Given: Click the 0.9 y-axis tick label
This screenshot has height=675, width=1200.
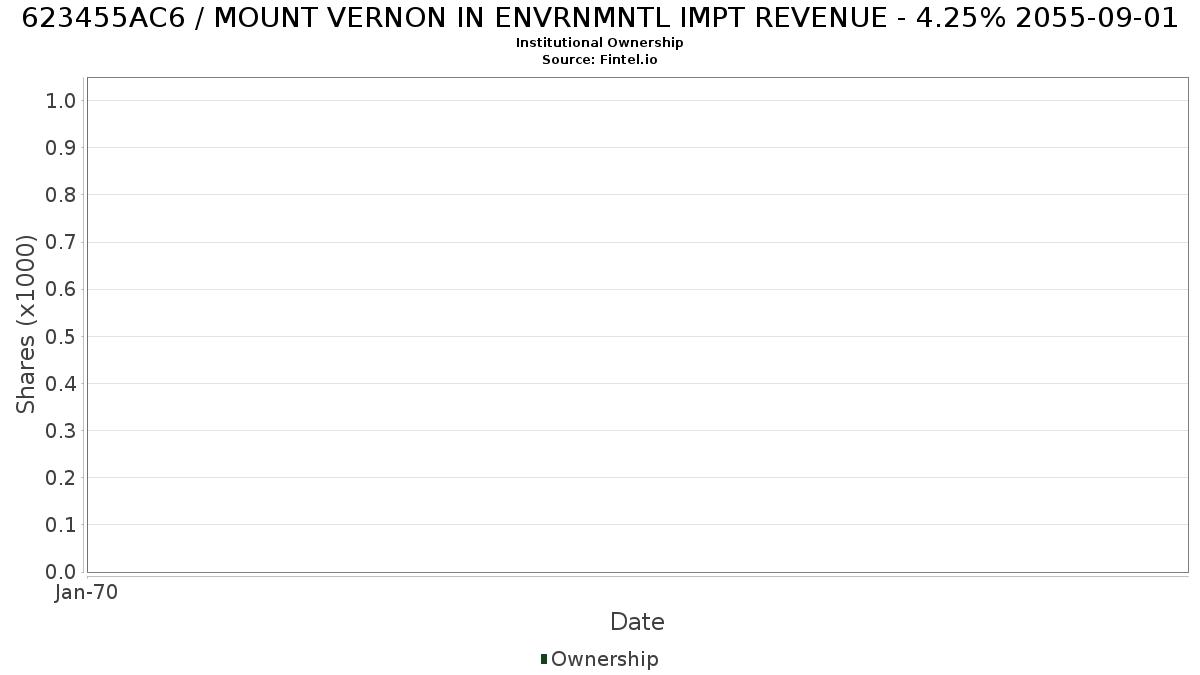Looking at the screenshot, I should 61,147.
